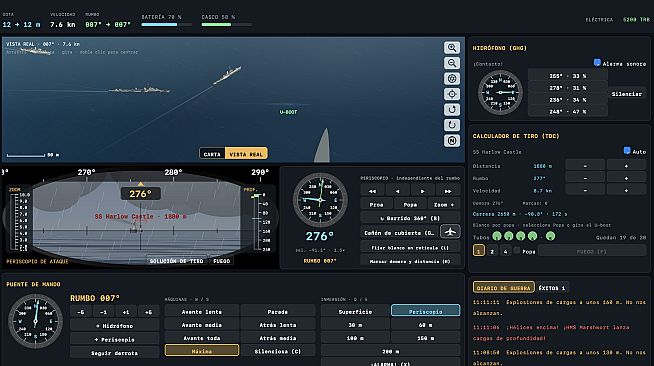
Task: Increase target Velocidad with plus button
Action: 626,190
